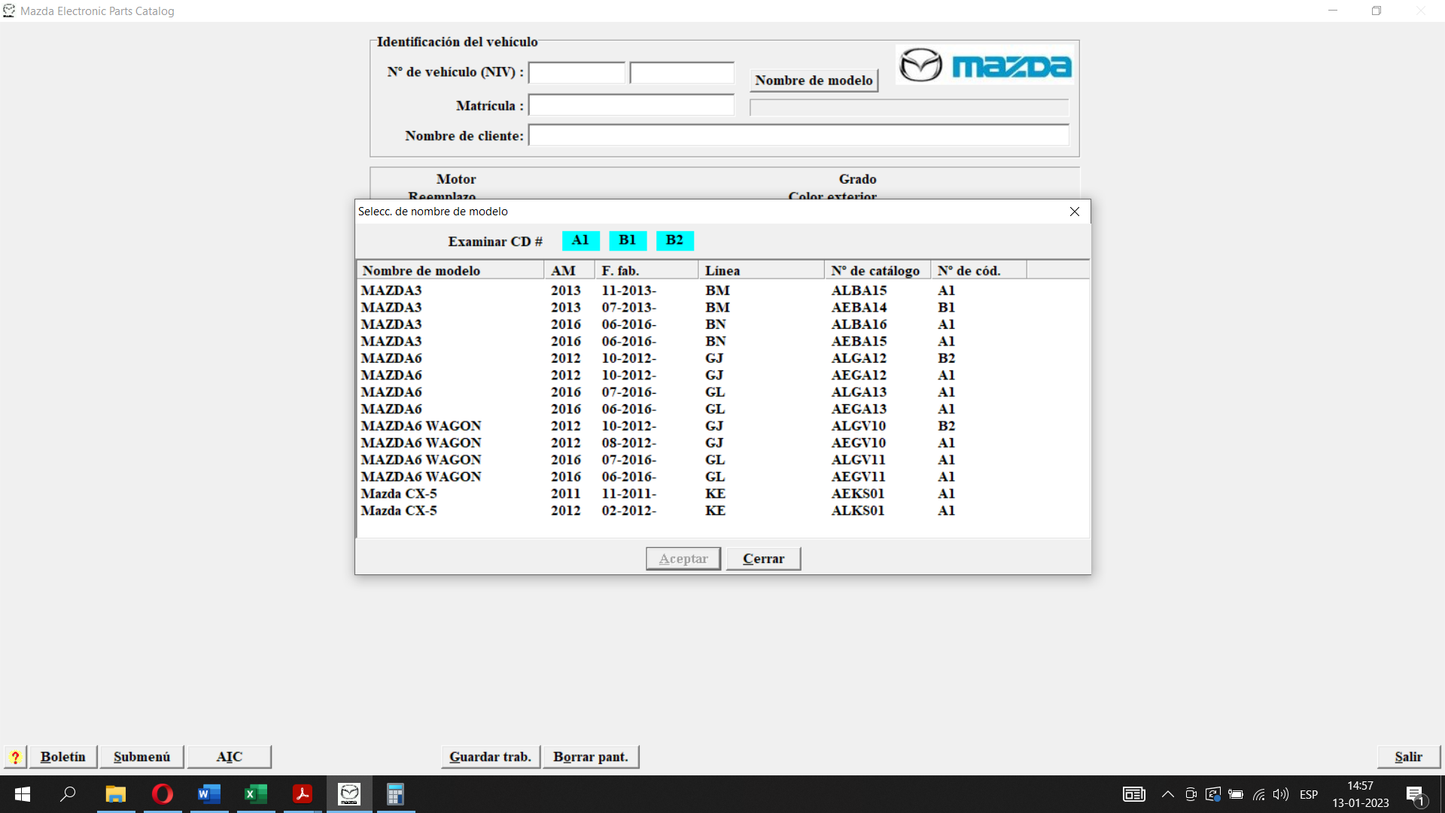Sort by Nombre de modelo column header
The image size is (1445, 813).
tap(450, 271)
